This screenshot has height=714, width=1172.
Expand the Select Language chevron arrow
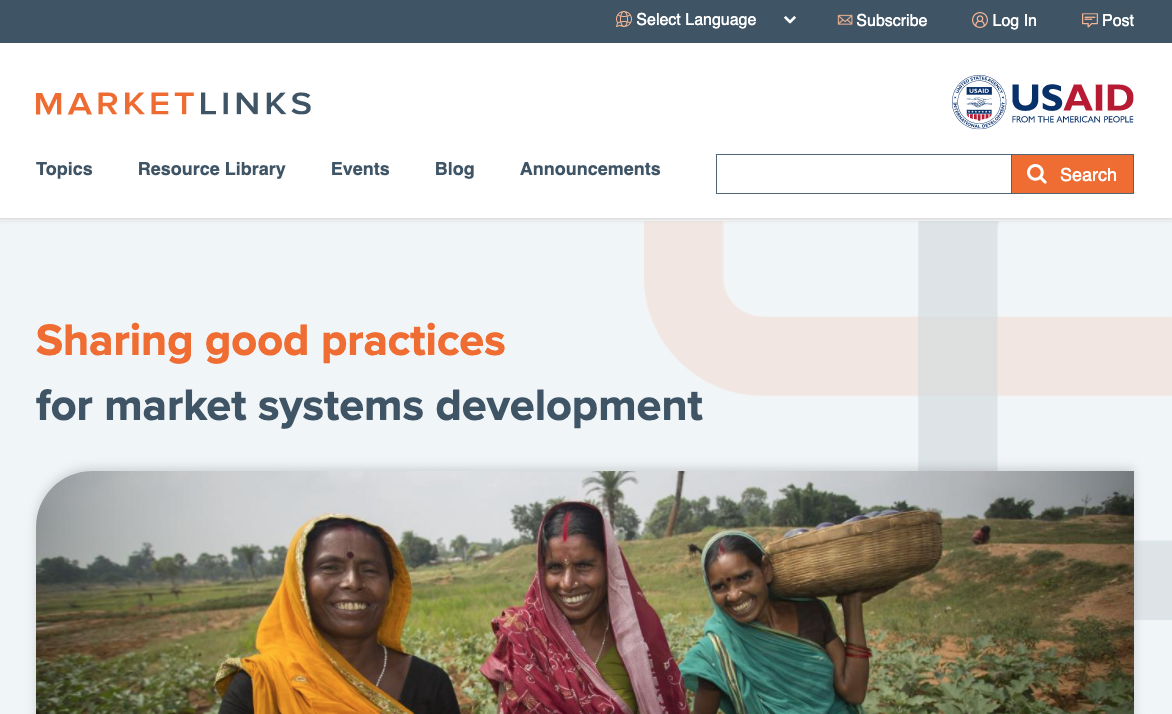[x=789, y=20]
